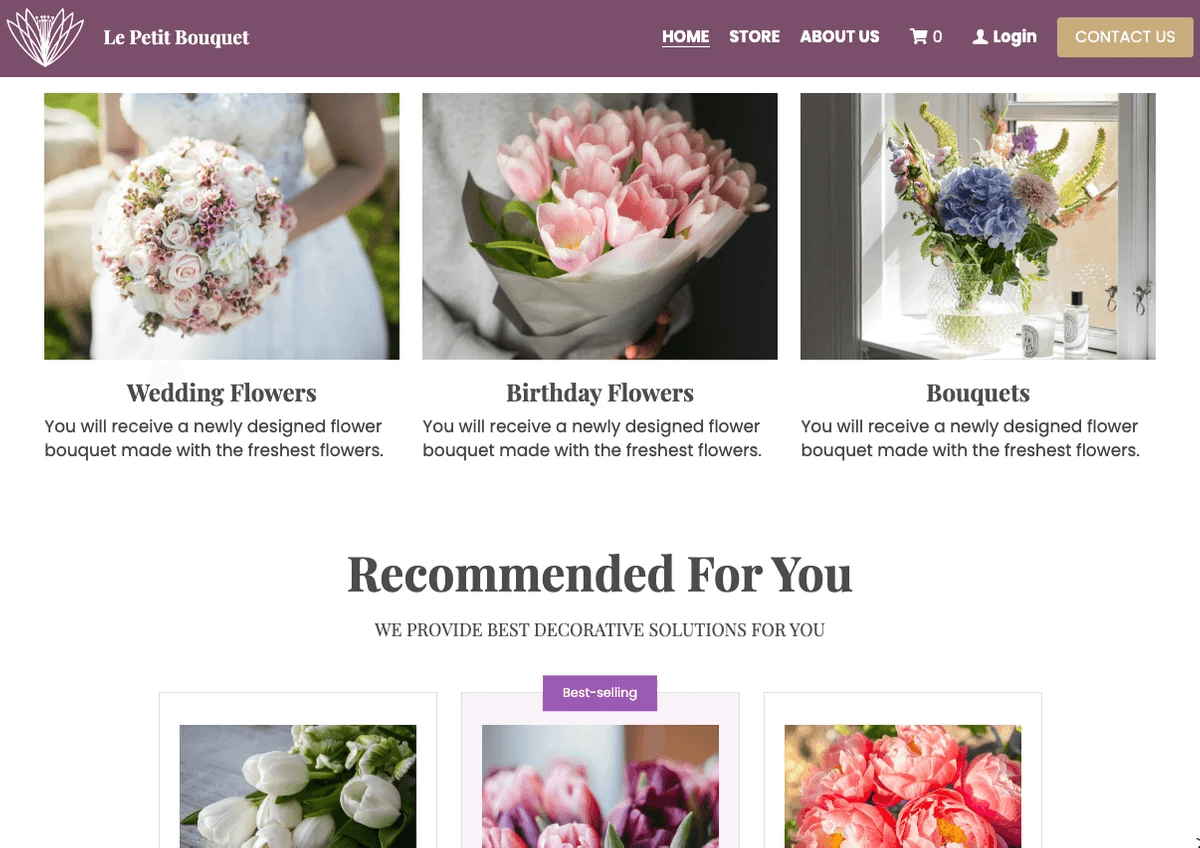The image size is (1200, 848).
Task: Open the purple tulips best-selling product image
Action: (x=600, y=786)
